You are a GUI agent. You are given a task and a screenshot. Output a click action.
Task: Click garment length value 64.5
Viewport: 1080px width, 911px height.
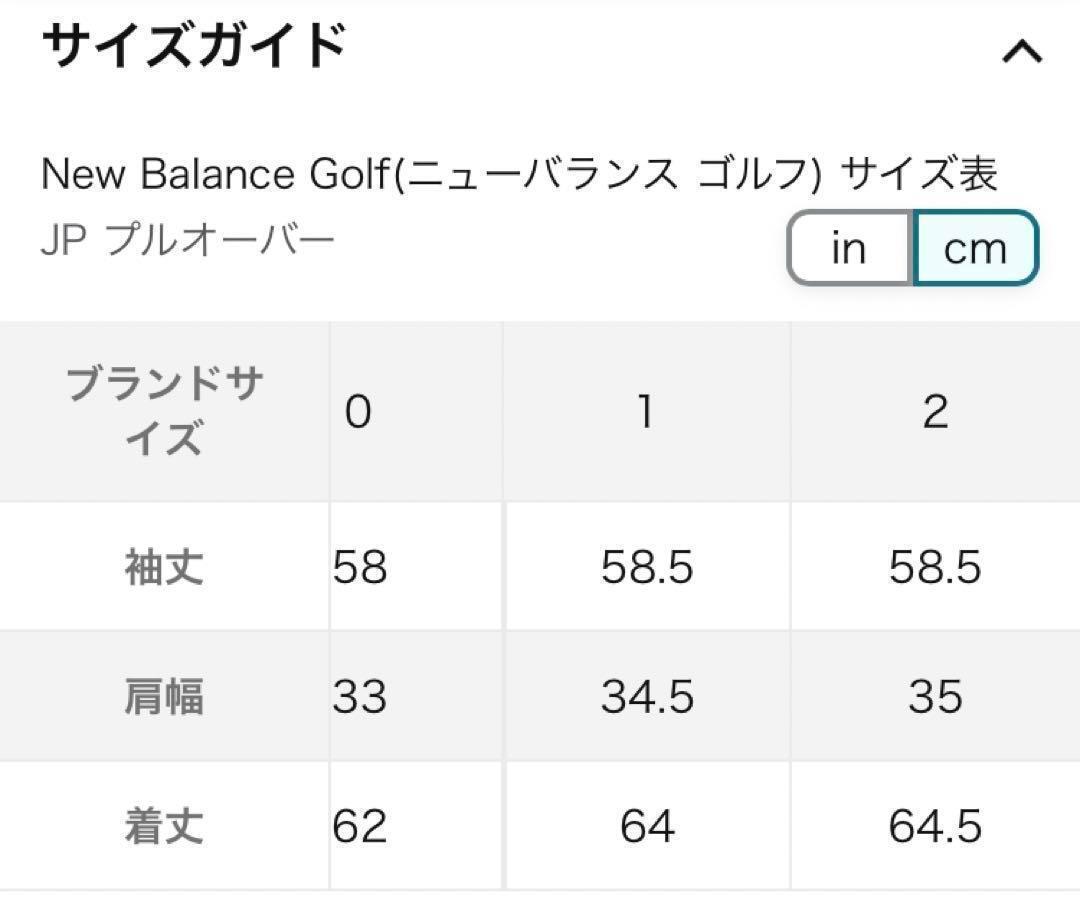935,826
